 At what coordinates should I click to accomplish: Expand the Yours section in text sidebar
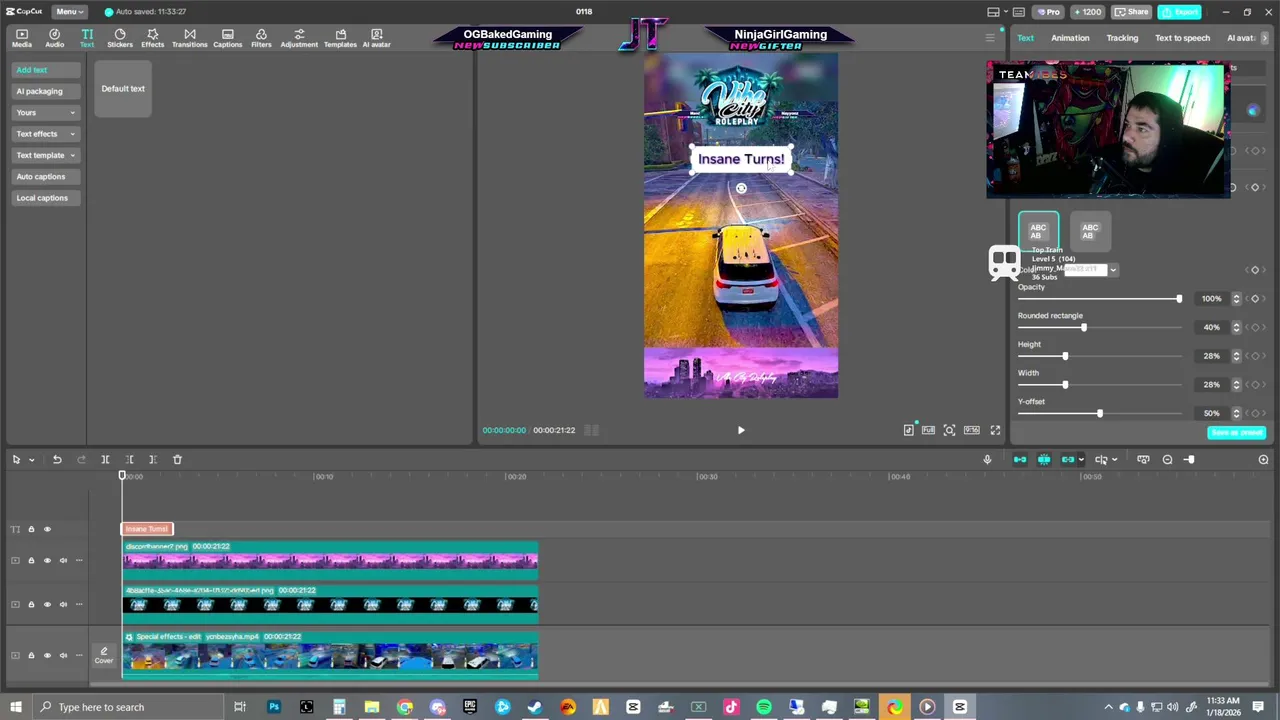tap(46, 112)
